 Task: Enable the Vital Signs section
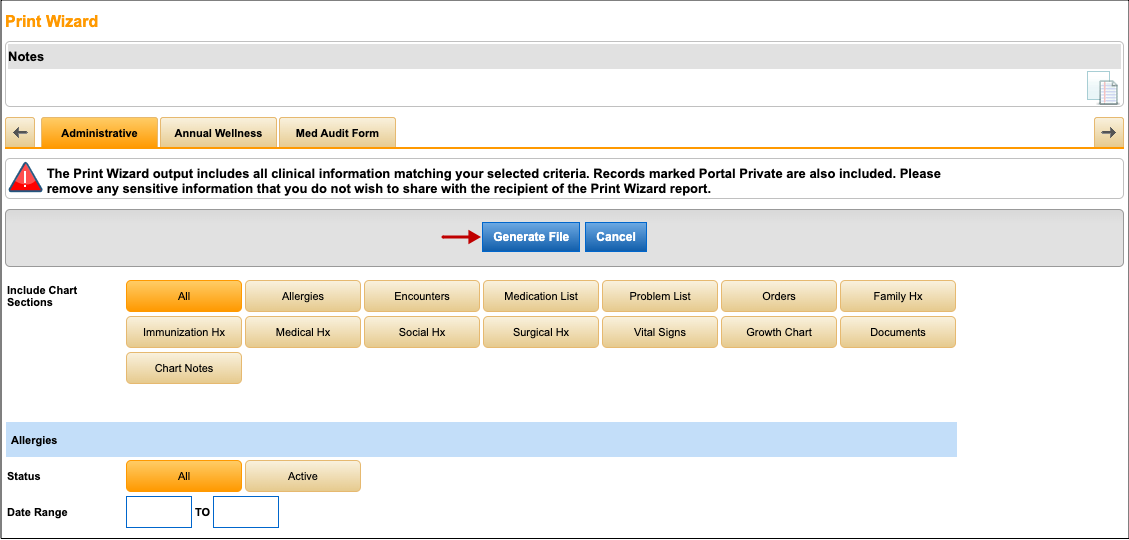click(660, 332)
